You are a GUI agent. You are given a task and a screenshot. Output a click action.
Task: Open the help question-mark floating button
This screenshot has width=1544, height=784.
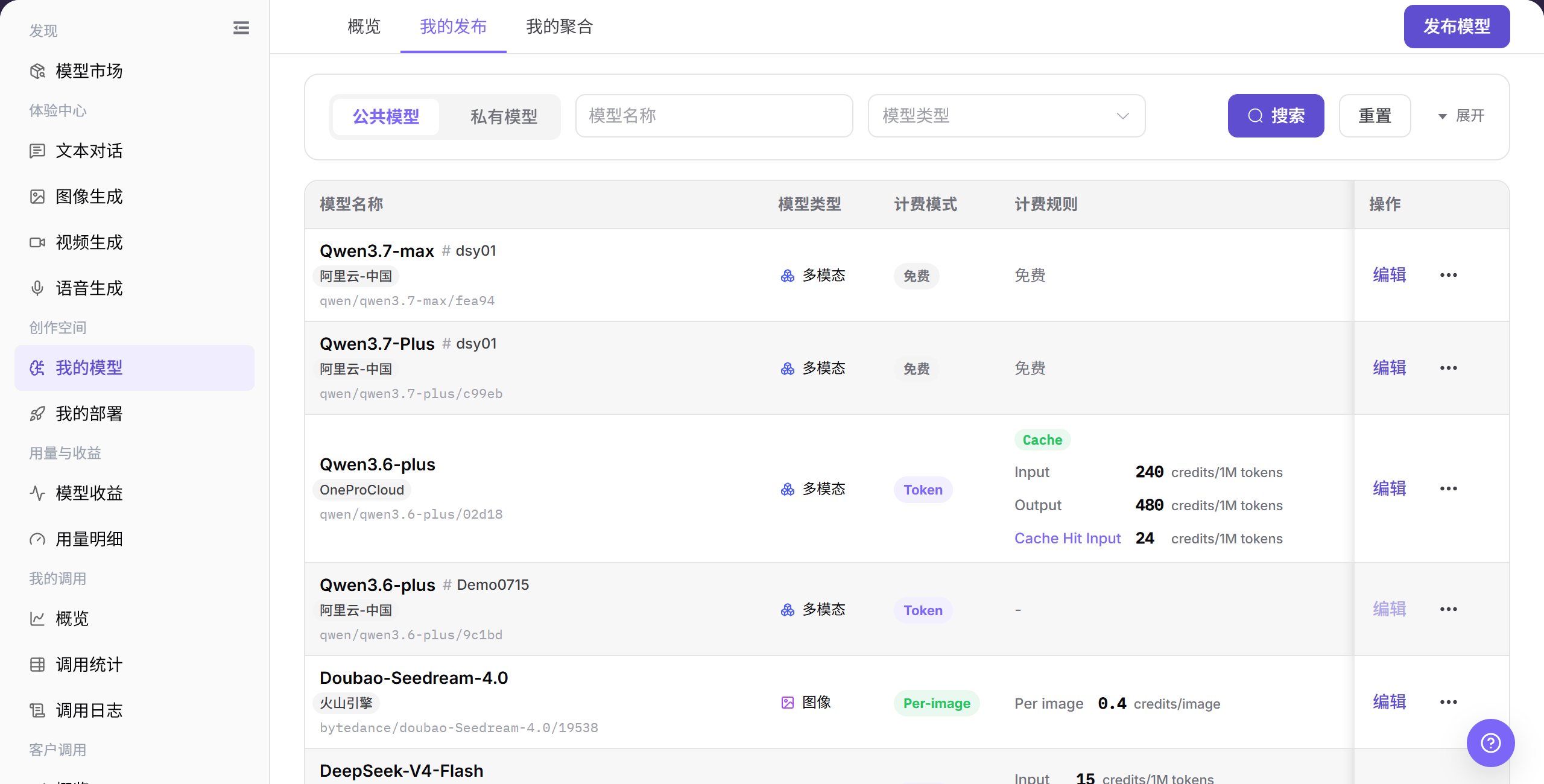point(1490,742)
